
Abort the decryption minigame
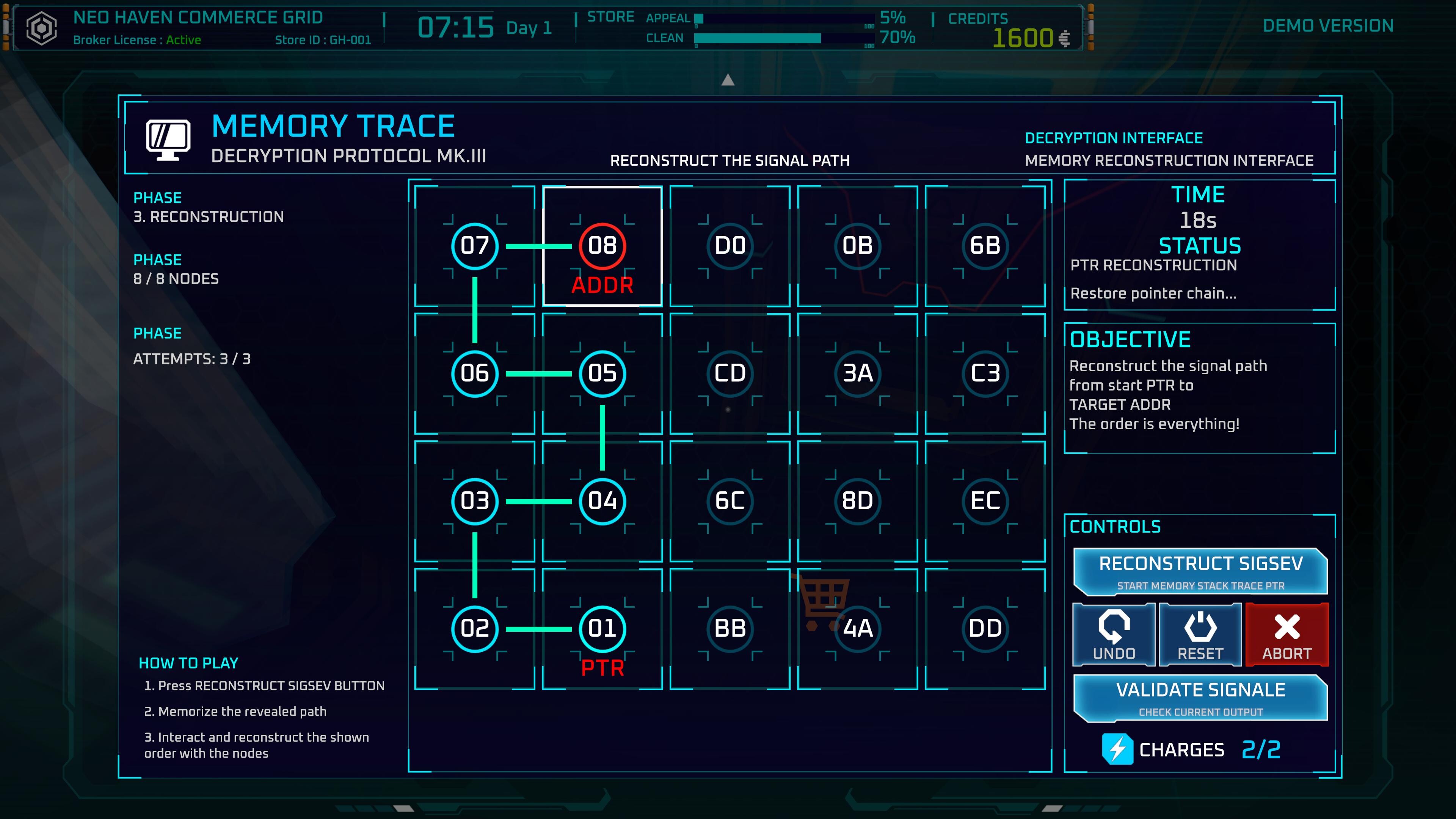[1287, 635]
